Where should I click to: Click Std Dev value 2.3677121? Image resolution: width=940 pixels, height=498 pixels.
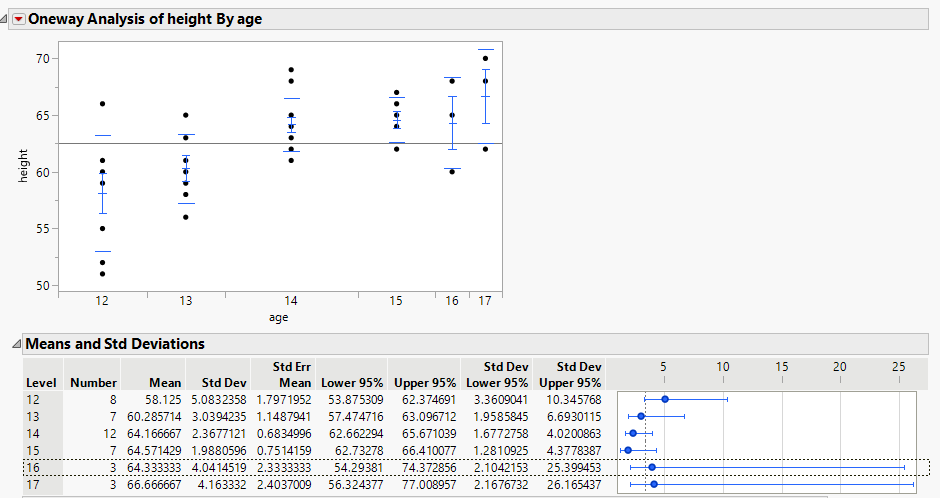coord(219,433)
